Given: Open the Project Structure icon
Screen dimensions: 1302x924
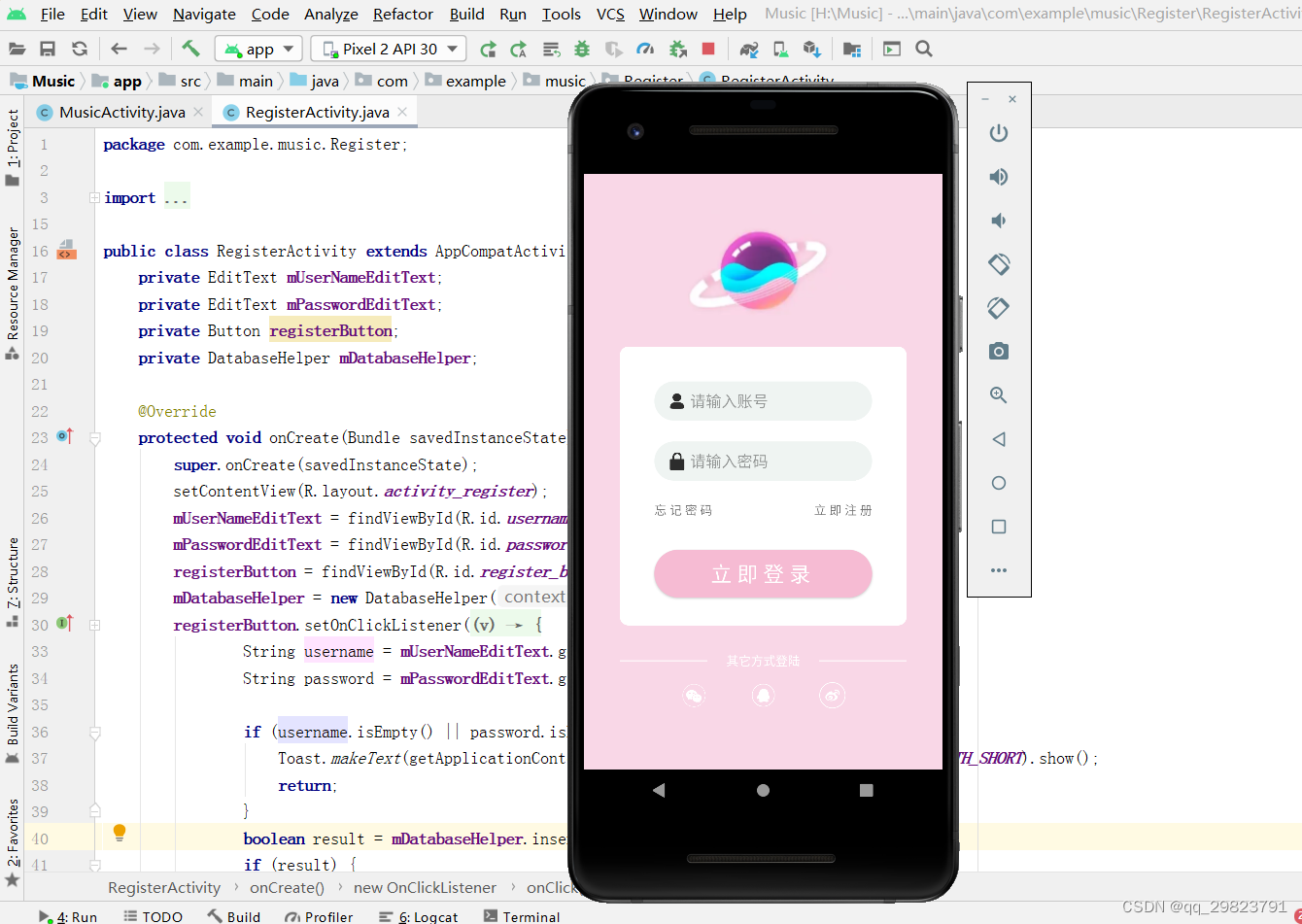Looking at the screenshot, I should [x=852, y=49].
